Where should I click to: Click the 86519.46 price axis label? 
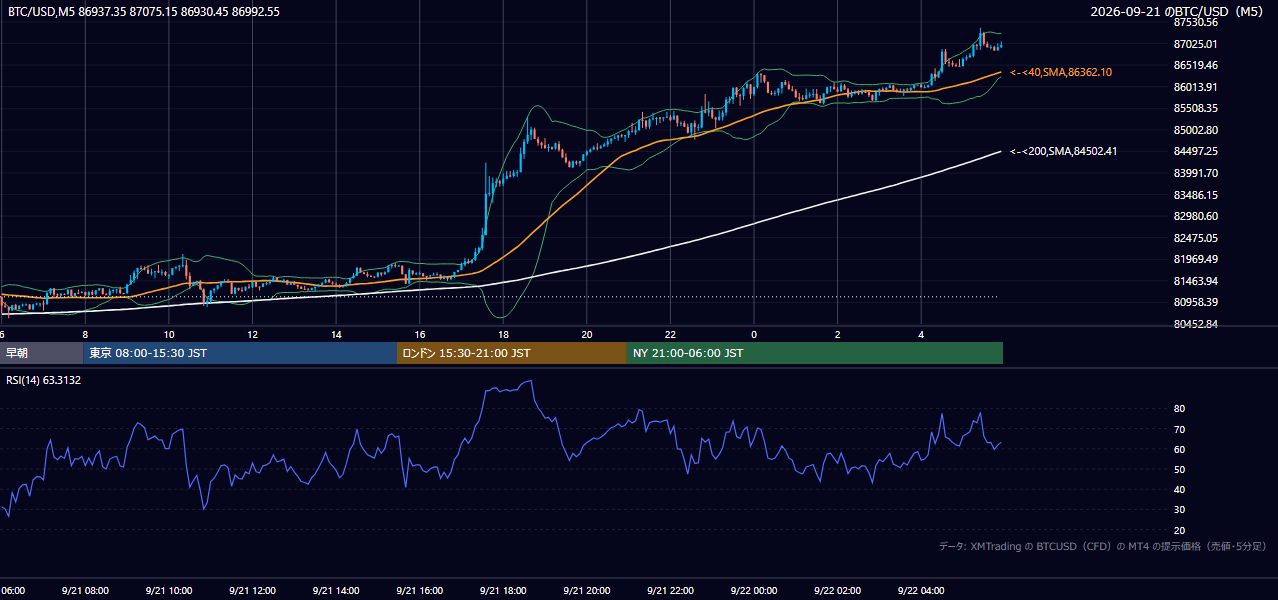1196,65
